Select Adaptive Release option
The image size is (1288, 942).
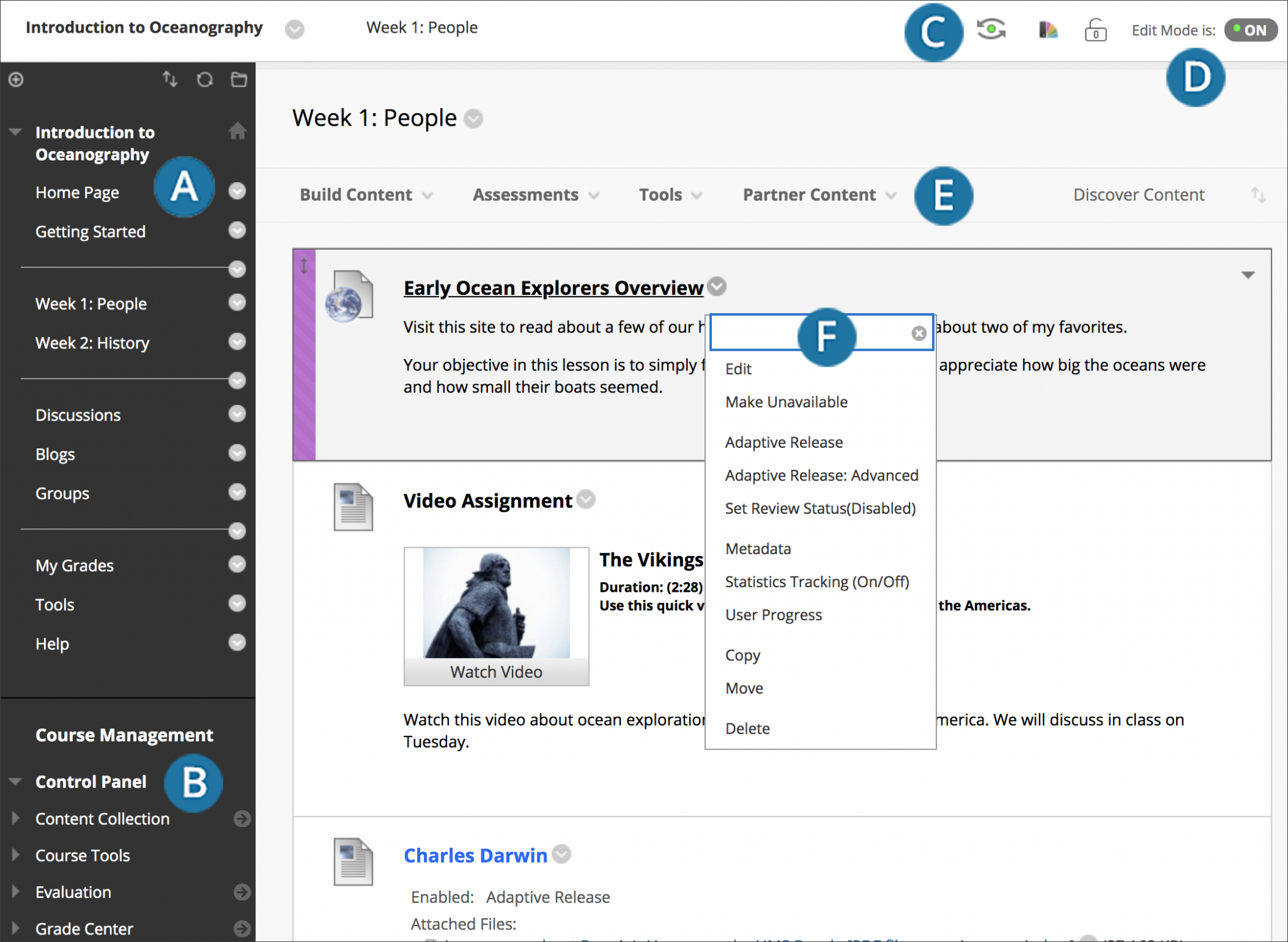click(x=784, y=442)
